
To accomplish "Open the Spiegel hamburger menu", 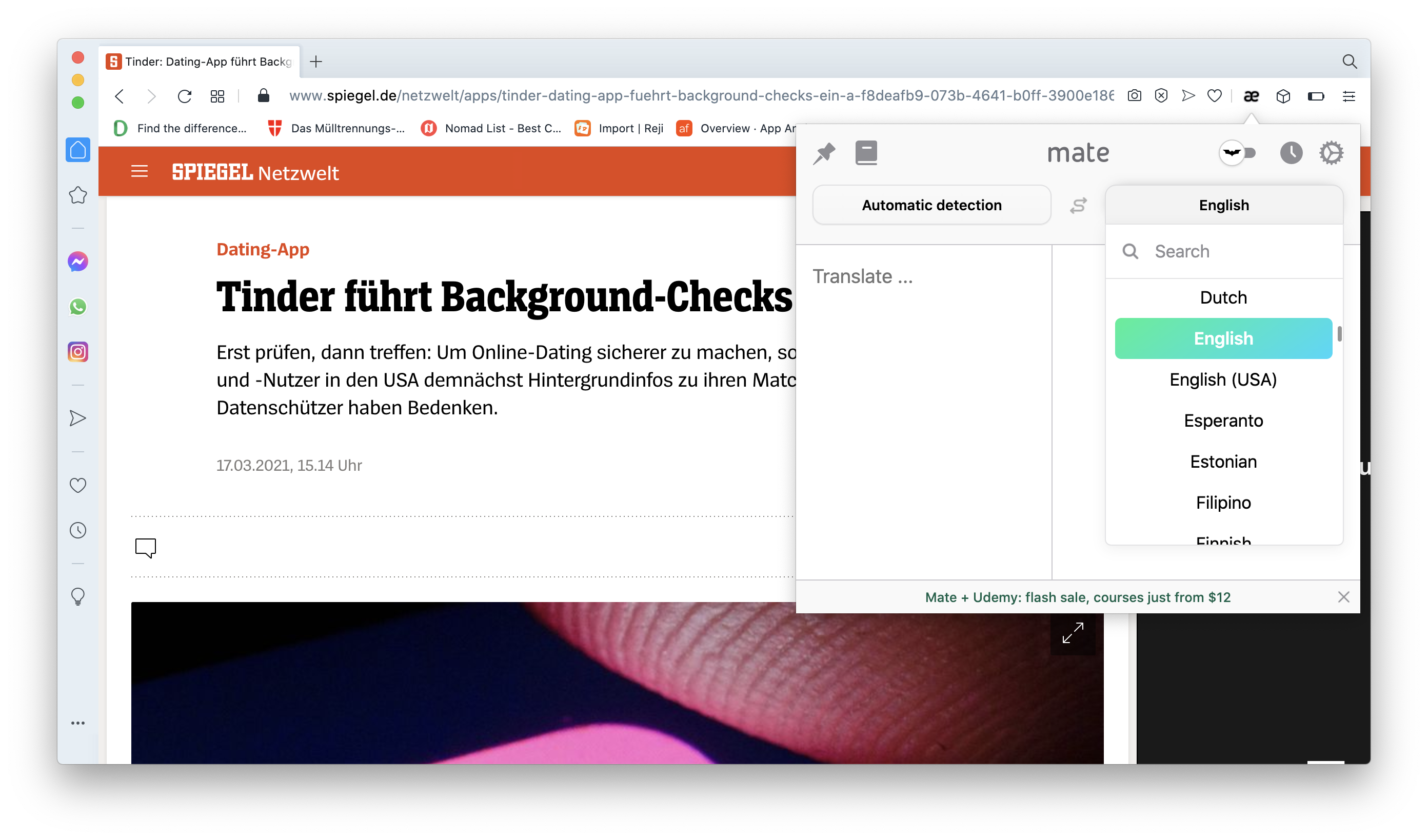I will click(140, 172).
